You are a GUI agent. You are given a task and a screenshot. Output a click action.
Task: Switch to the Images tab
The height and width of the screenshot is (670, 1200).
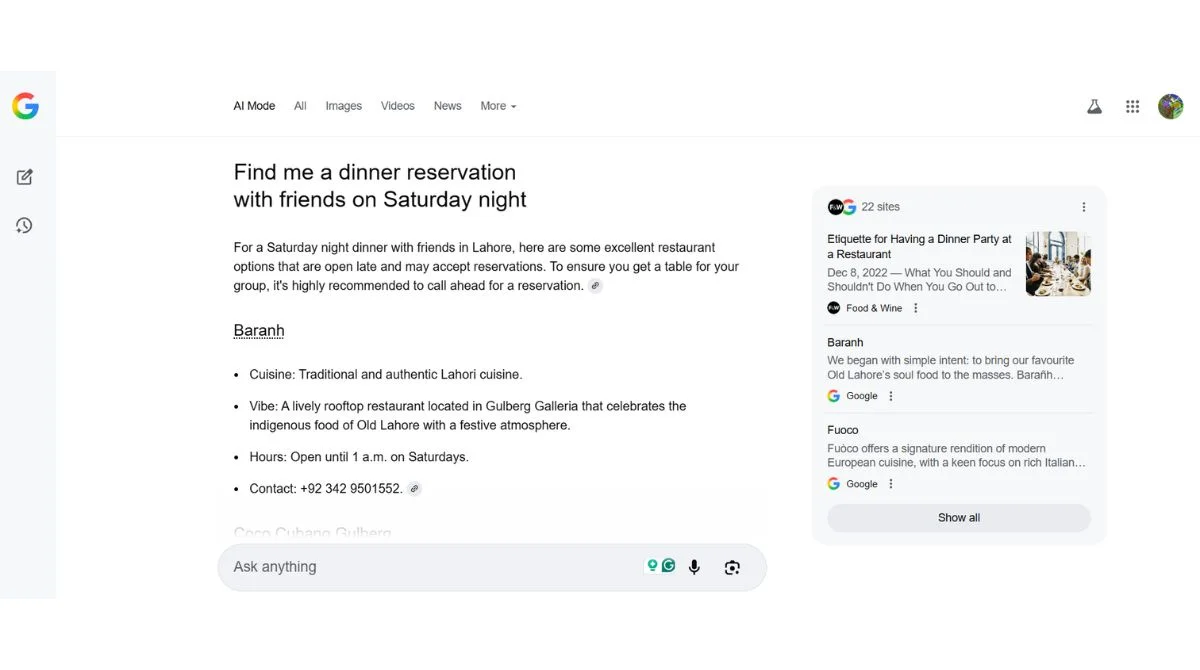(x=343, y=106)
